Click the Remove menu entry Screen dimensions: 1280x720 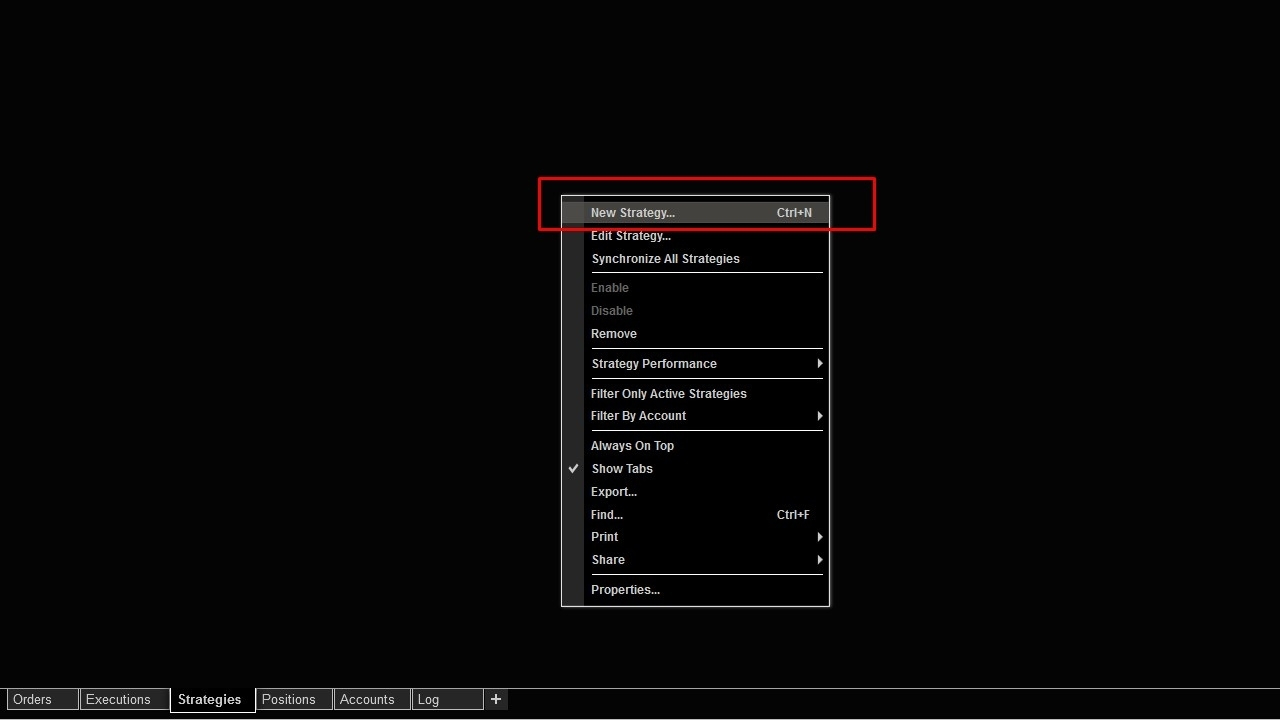[695, 334]
